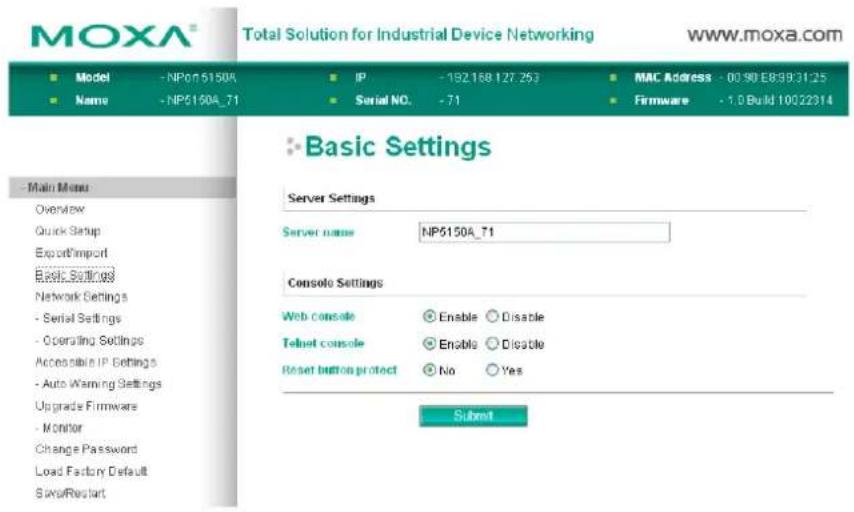Choose No for Reset button protect

[429, 370]
